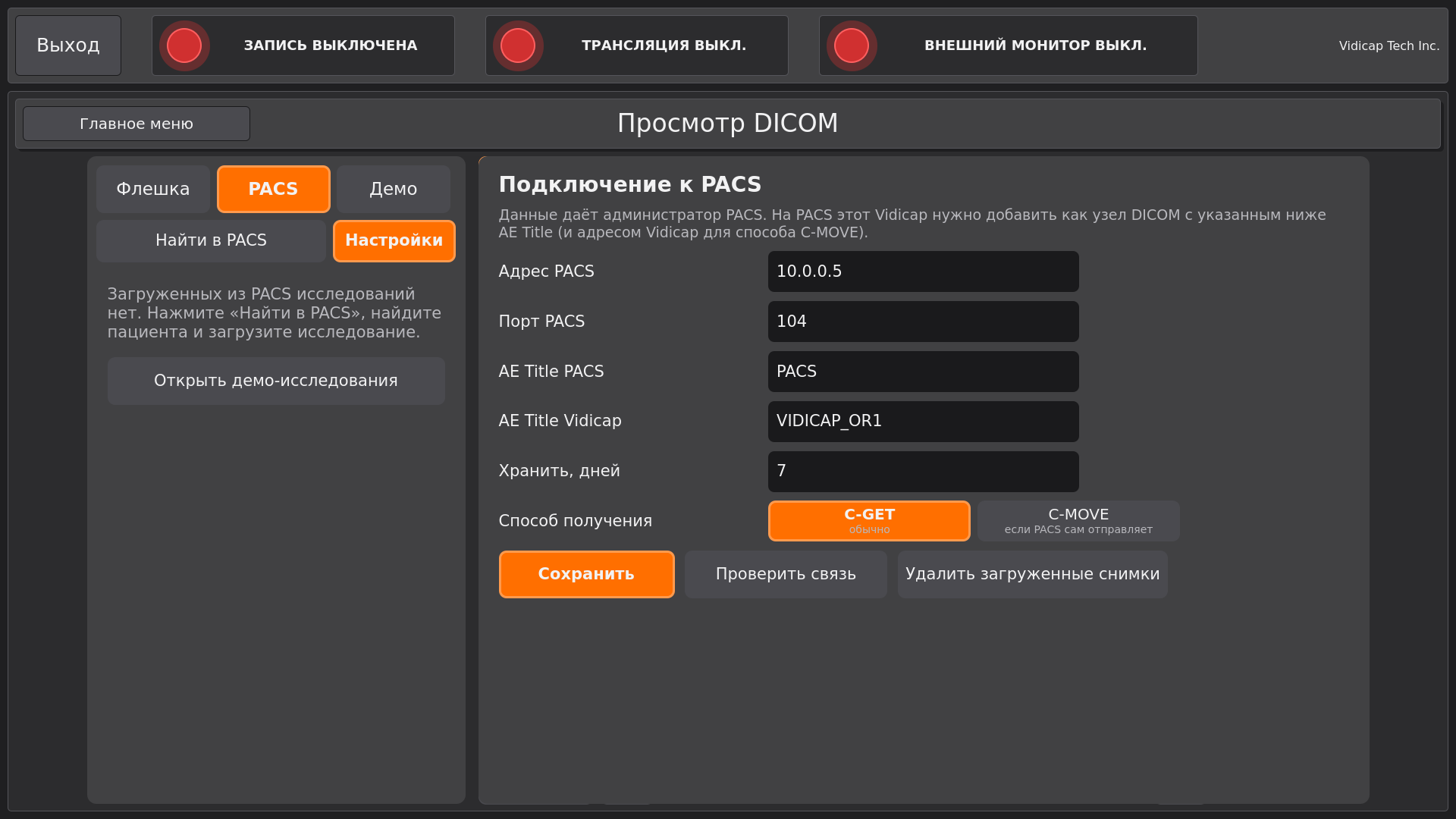The width and height of the screenshot is (1456, 819).
Task: Open the Найти в PACS tab
Action: pyautogui.click(x=211, y=240)
